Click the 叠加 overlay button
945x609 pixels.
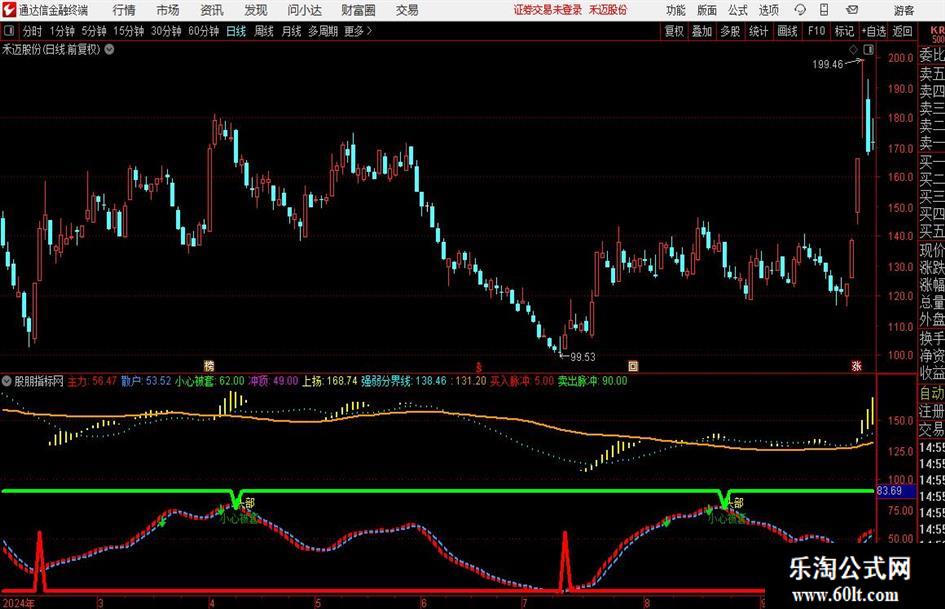pyautogui.click(x=702, y=31)
